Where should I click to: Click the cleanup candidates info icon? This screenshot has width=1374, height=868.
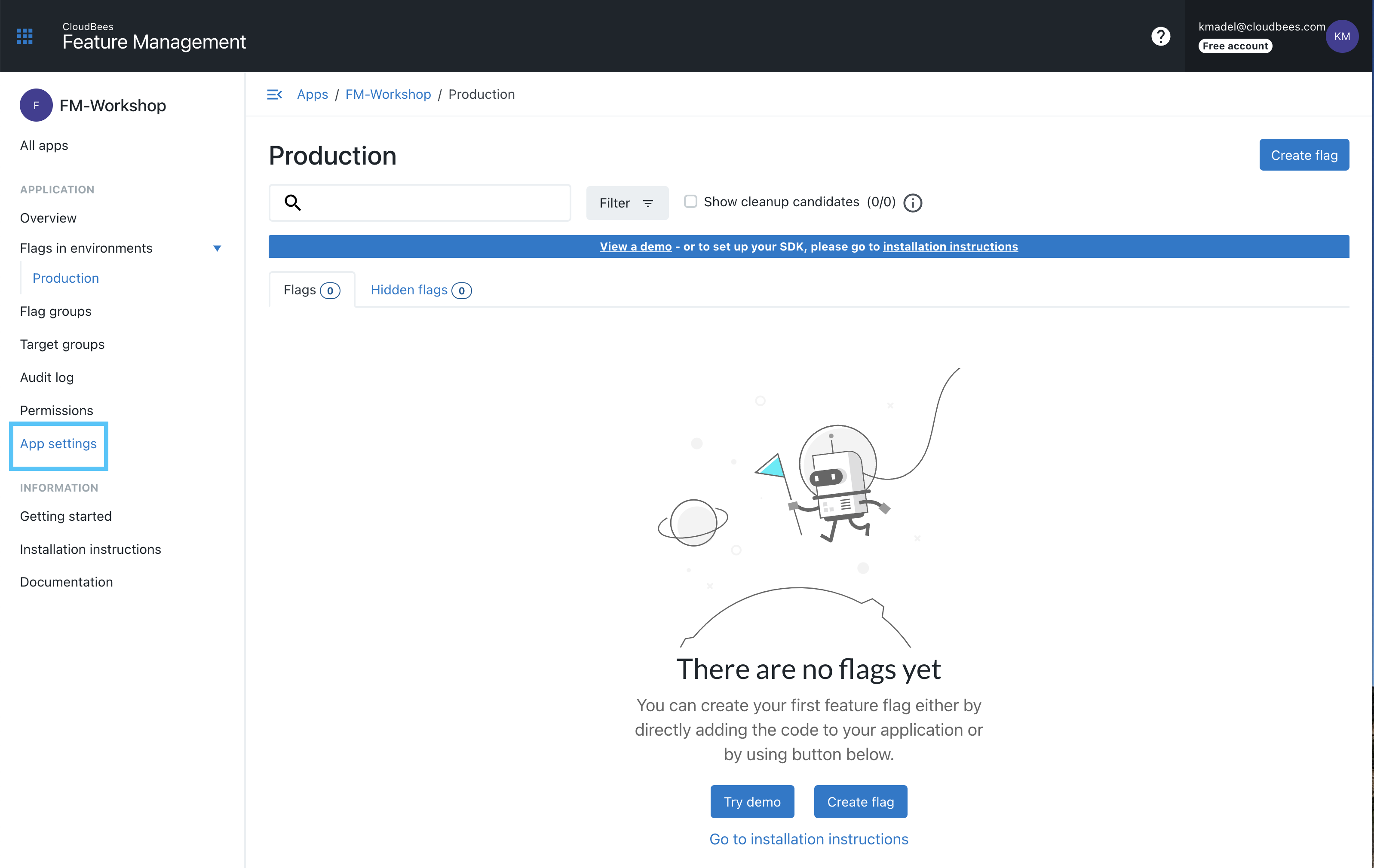pyautogui.click(x=912, y=203)
